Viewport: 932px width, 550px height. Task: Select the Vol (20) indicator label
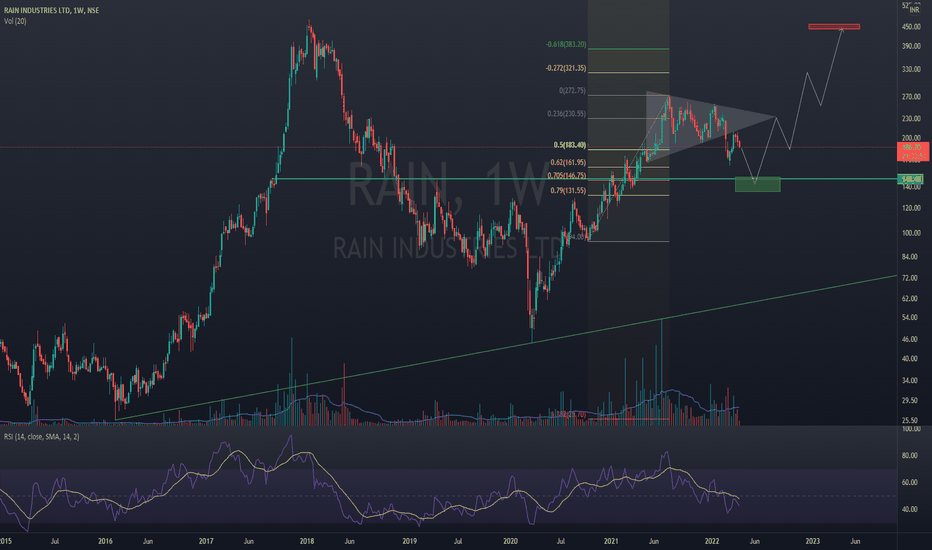click(15, 21)
